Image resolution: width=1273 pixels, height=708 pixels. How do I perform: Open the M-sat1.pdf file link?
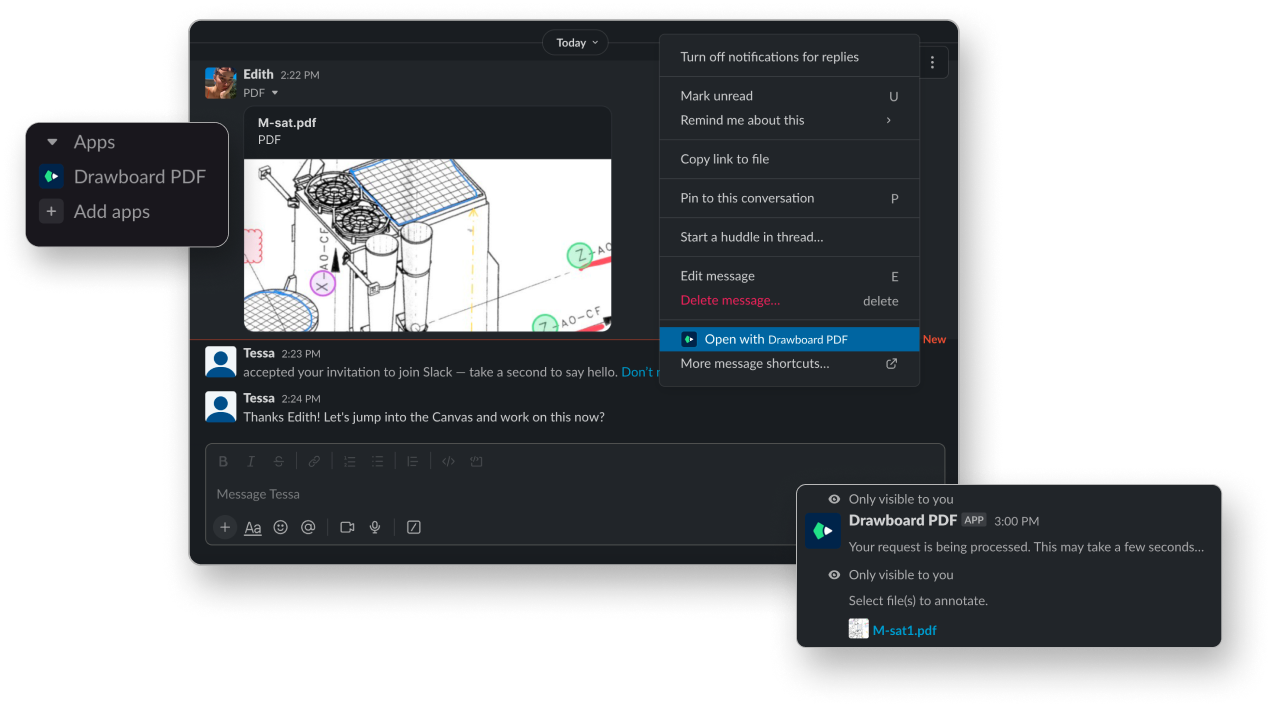904,630
